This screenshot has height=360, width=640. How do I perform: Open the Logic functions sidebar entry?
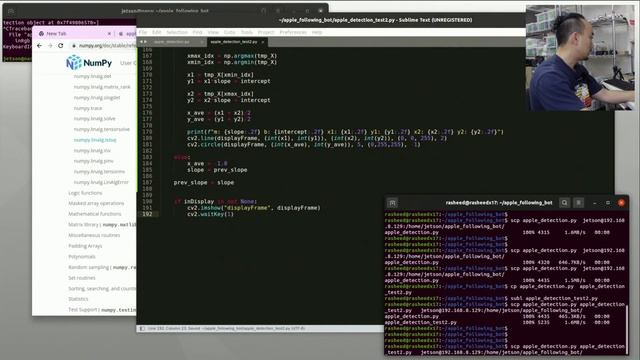point(85,193)
